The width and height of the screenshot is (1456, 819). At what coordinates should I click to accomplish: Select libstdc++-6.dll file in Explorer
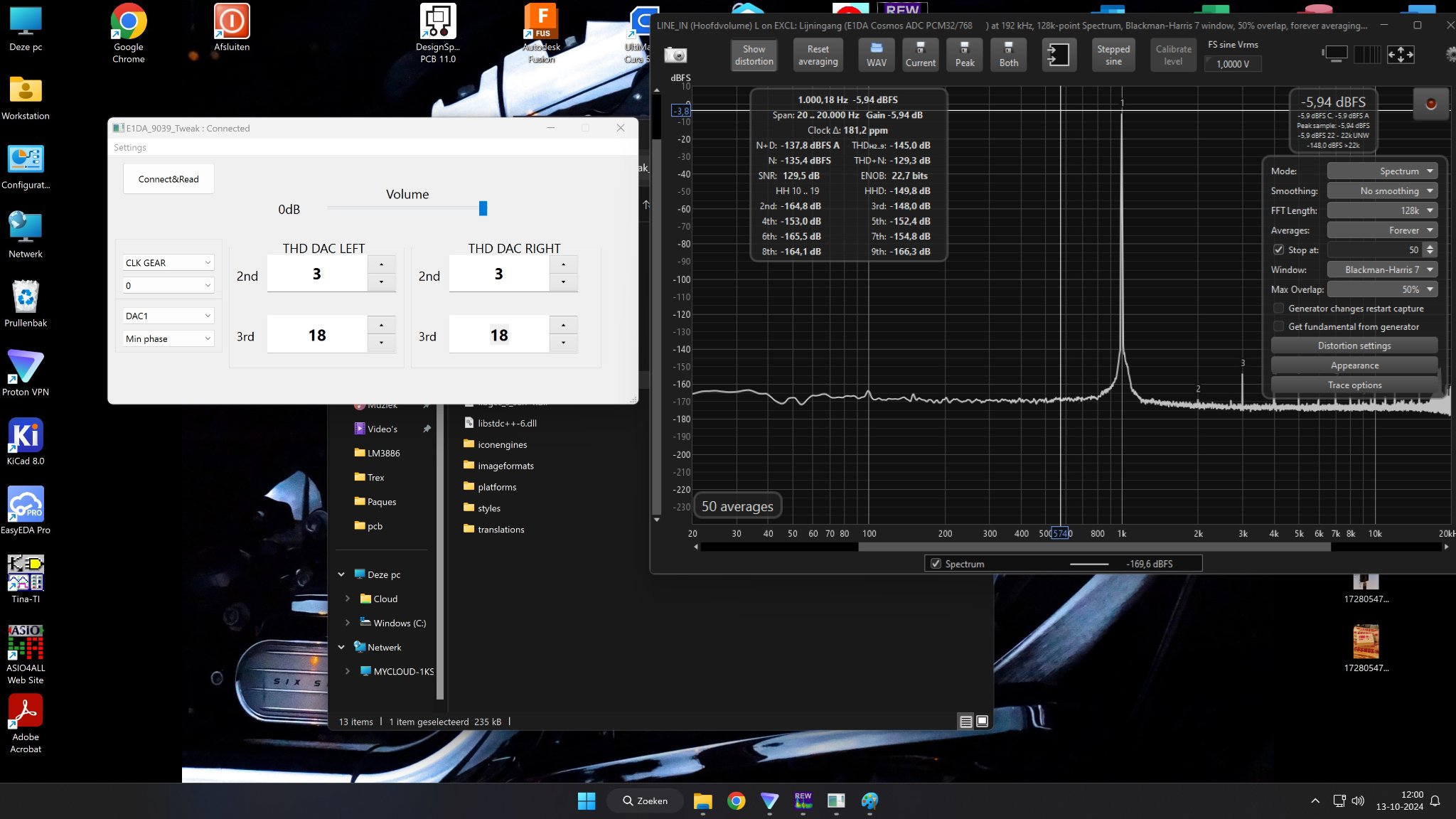(507, 423)
